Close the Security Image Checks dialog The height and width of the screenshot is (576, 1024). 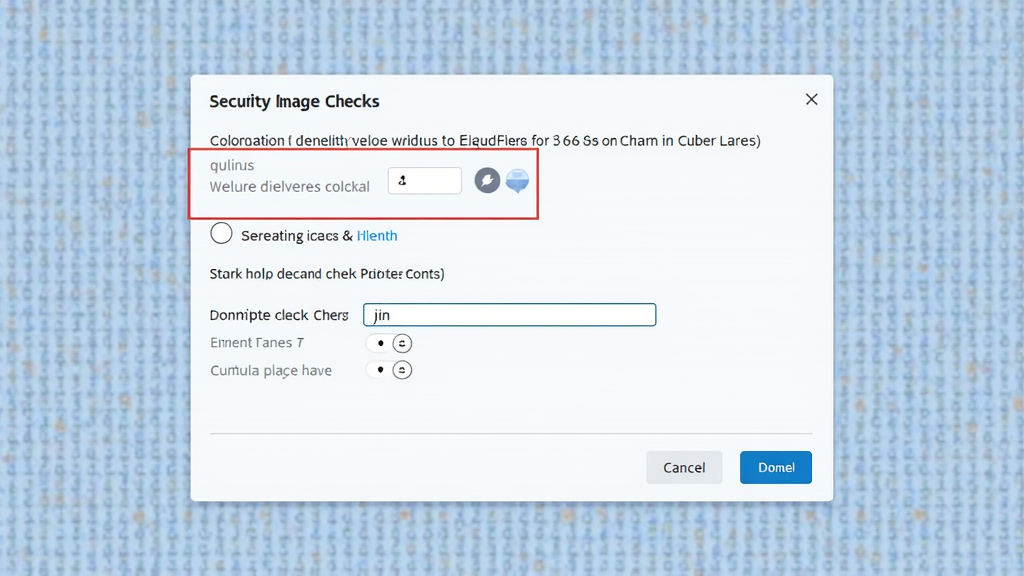coord(811,99)
